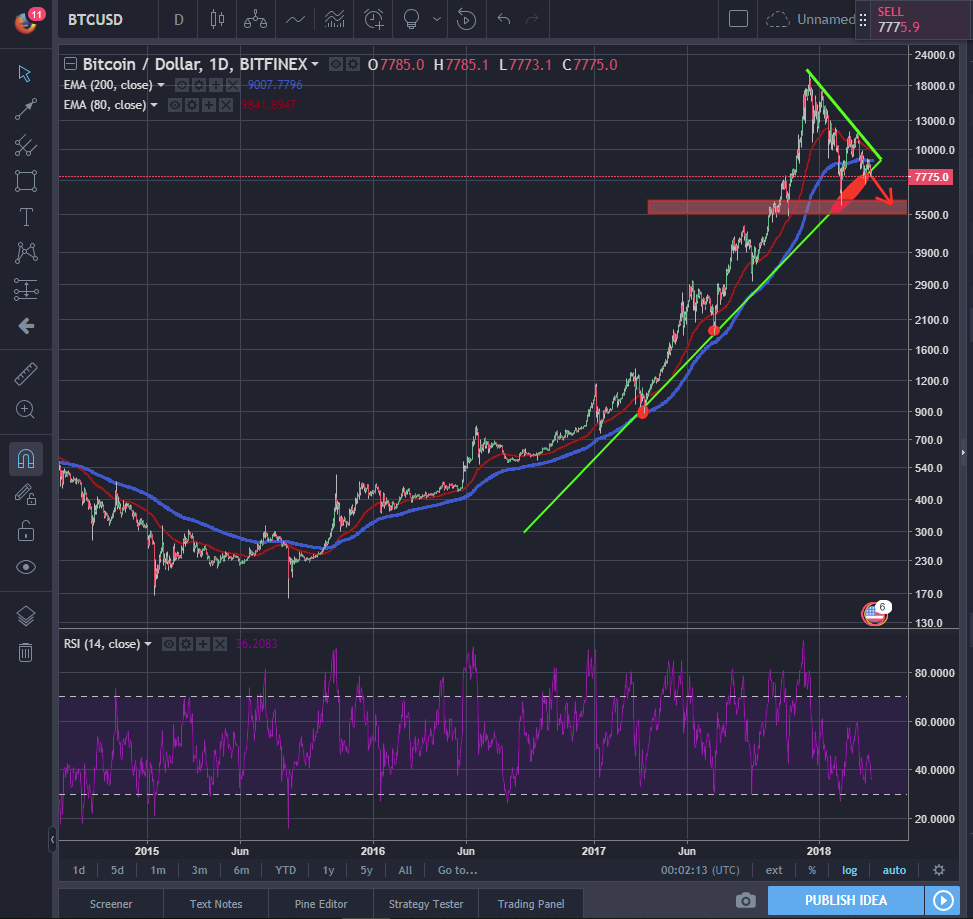The height and width of the screenshot is (919, 973).
Task: Open the Screener tab
Action: click(111, 903)
